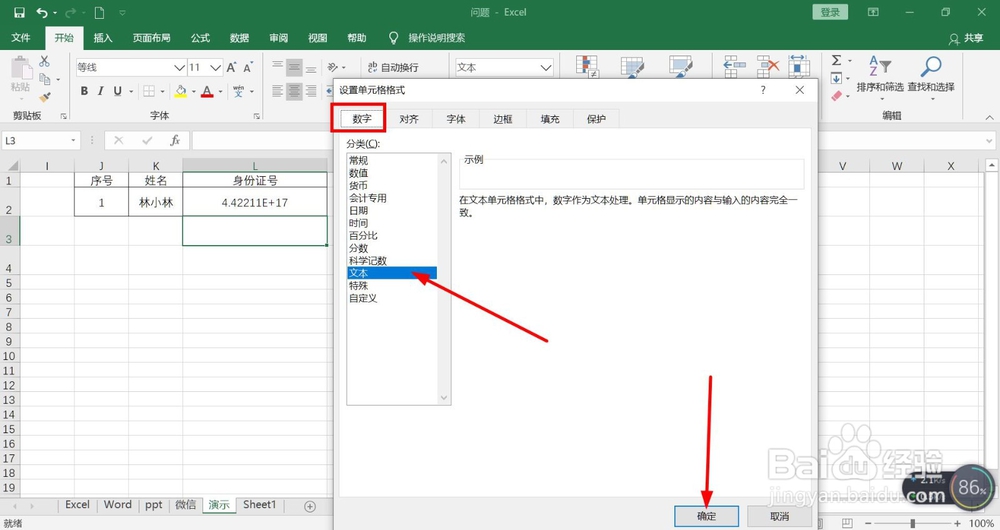Click the 共享 share button
The height and width of the screenshot is (530, 1000).
(966, 38)
